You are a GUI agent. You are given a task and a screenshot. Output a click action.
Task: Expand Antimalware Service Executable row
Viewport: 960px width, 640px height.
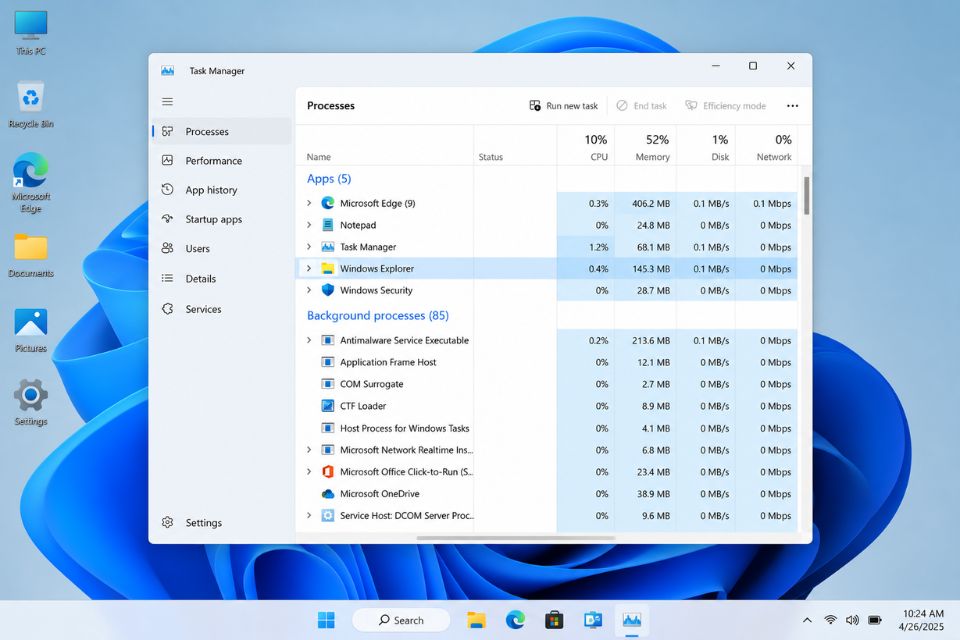[309, 340]
